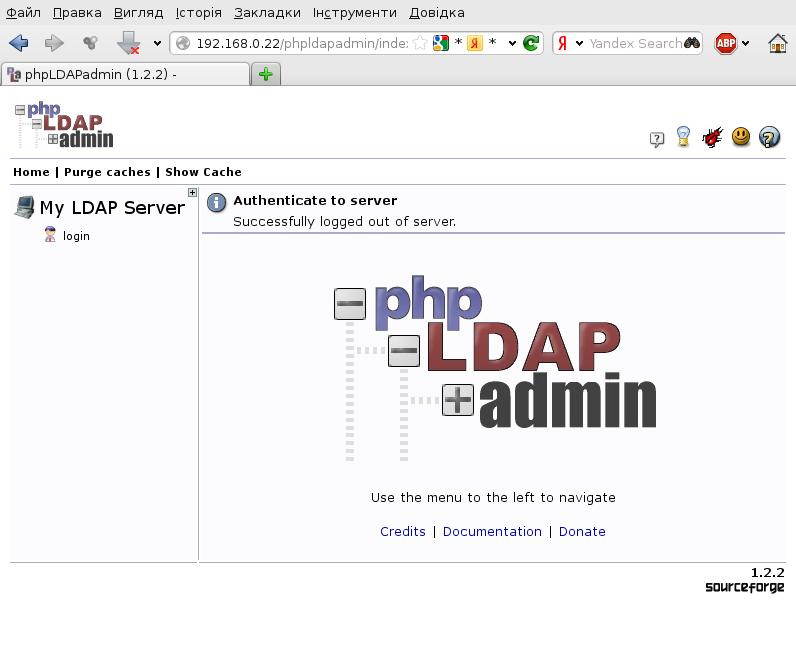Select My LDAP Server tree entry
The height and width of the screenshot is (668, 796).
point(112,208)
